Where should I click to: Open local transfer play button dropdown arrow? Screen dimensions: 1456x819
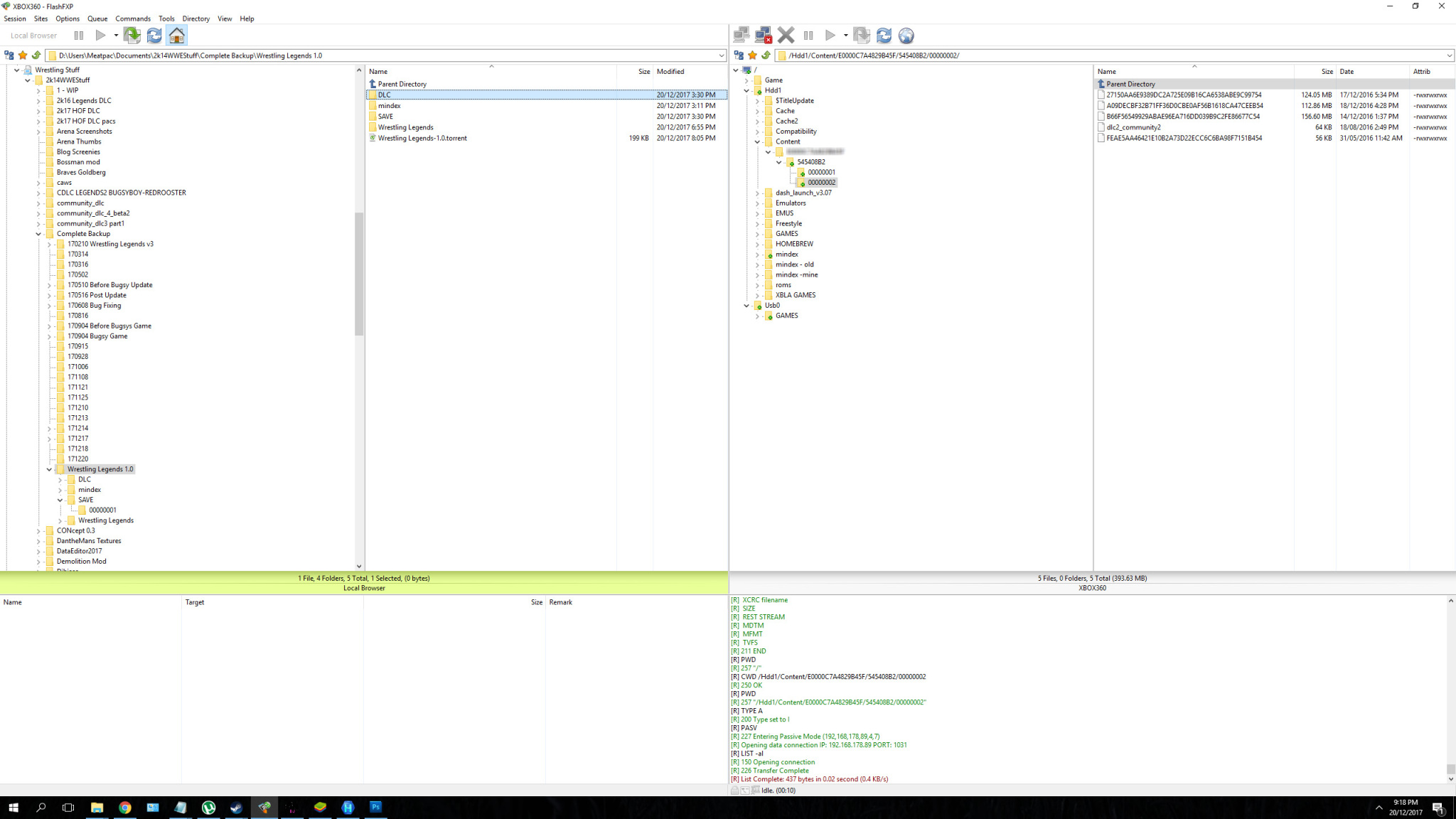[116, 36]
